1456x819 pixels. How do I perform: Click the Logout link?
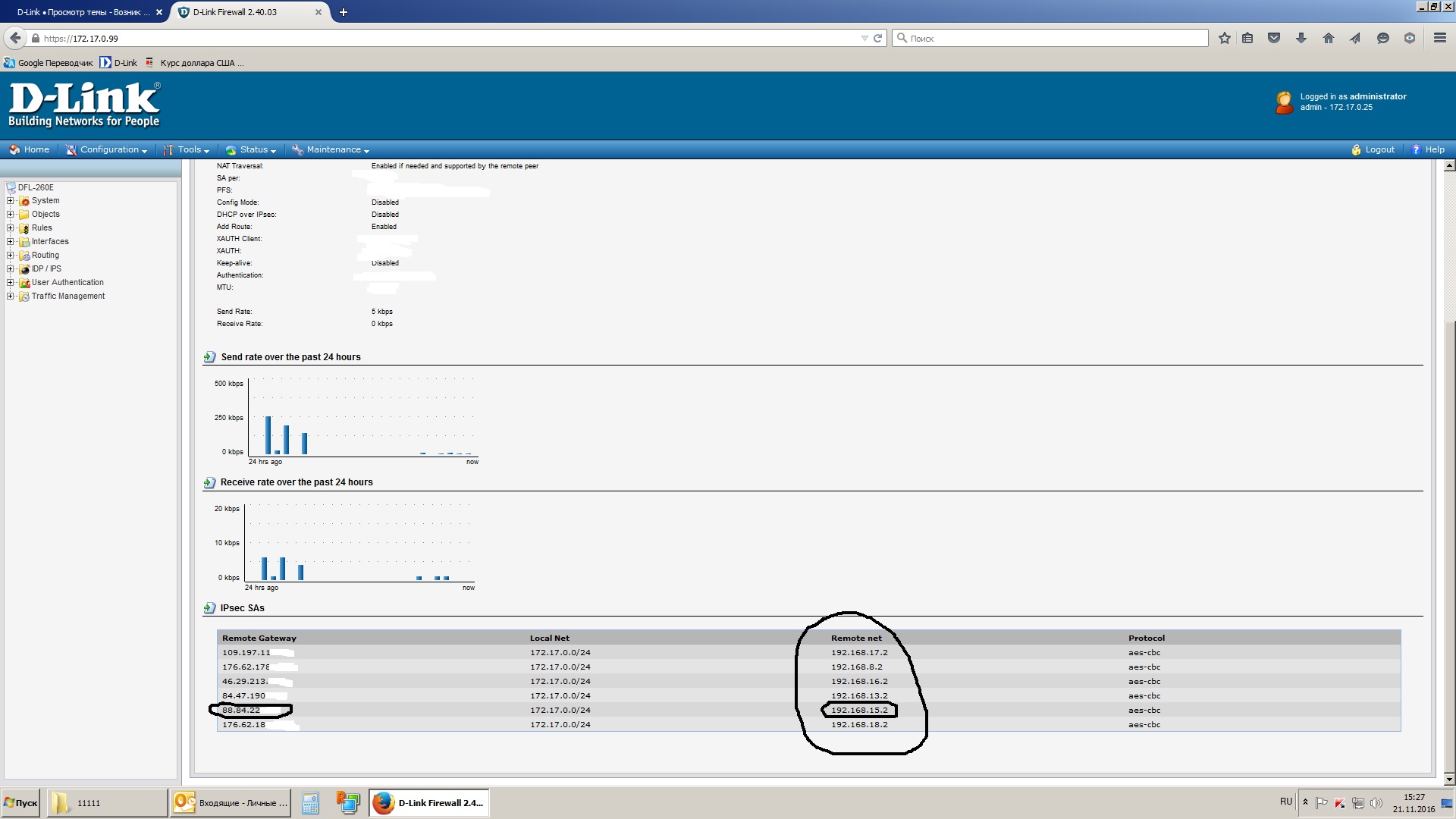click(1379, 150)
